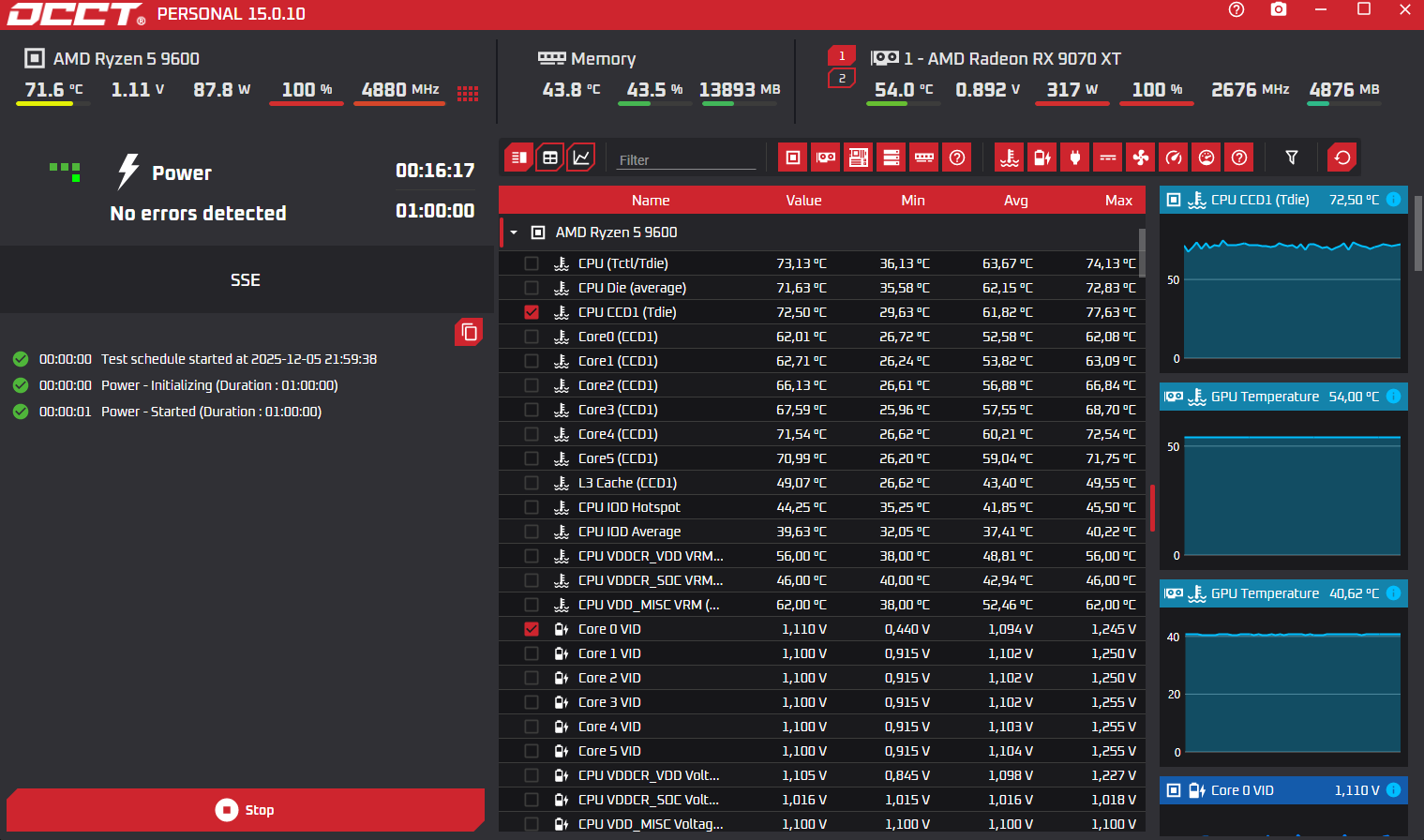Click the "Test schedule started" log entry
Screen dimensions: 1424x840
[239, 359]
